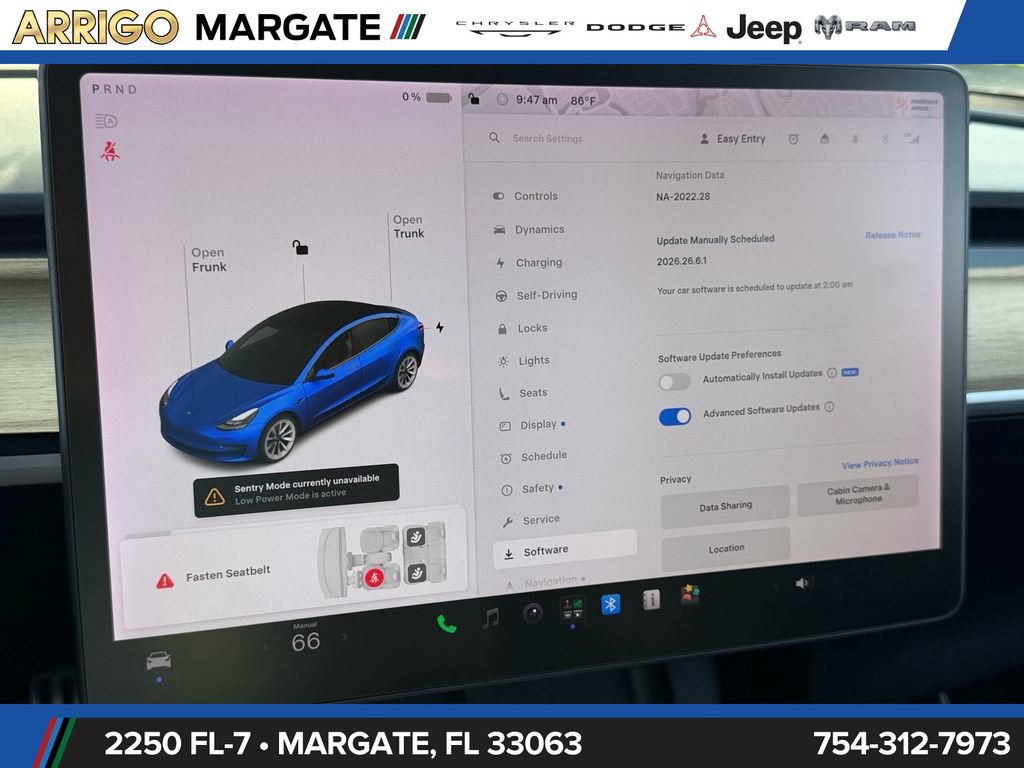The height and width of the screenshot is (768, 1024).
Task: Tap the Data Sharing button
Action: tap(725, 506)
